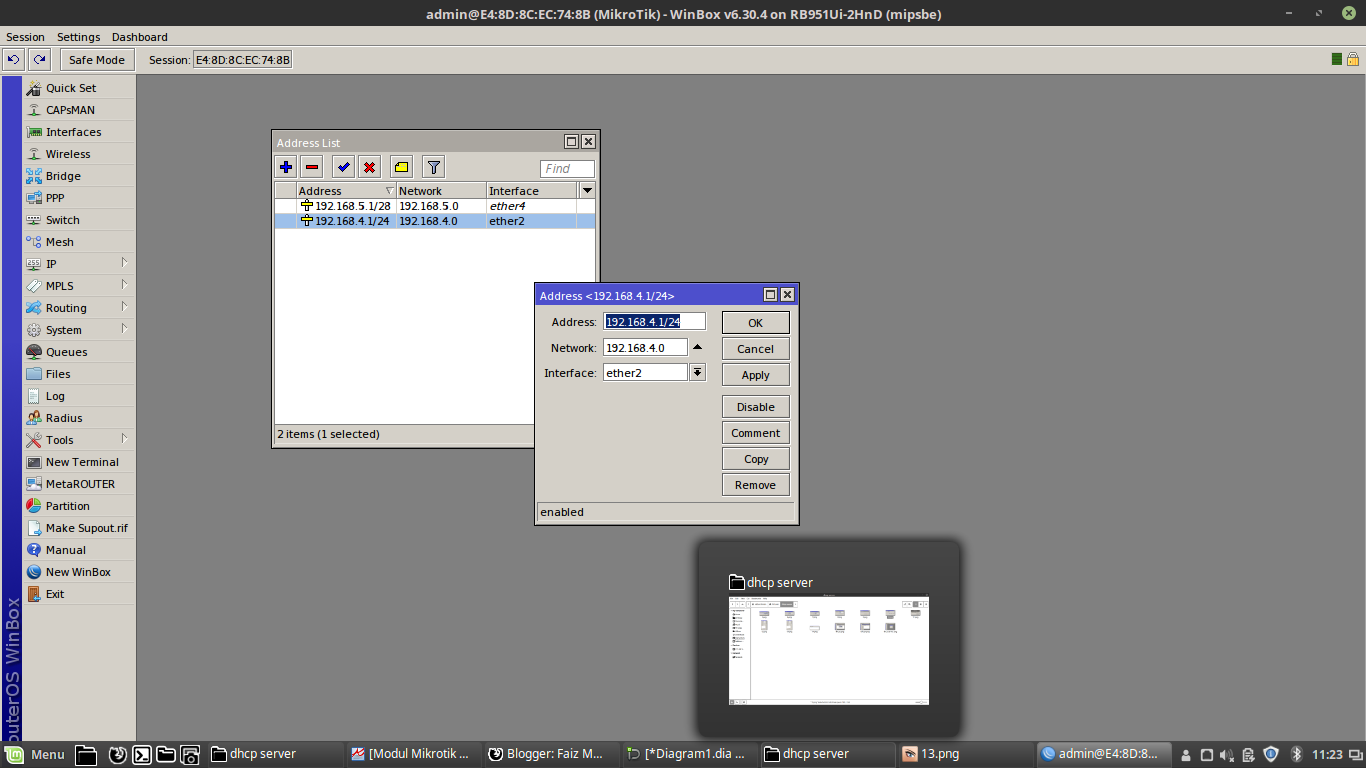The image size is (1366, 768).
Task: Enable address with blue checkmark icon
Action: pyautogui.click(x=344, y=167)
